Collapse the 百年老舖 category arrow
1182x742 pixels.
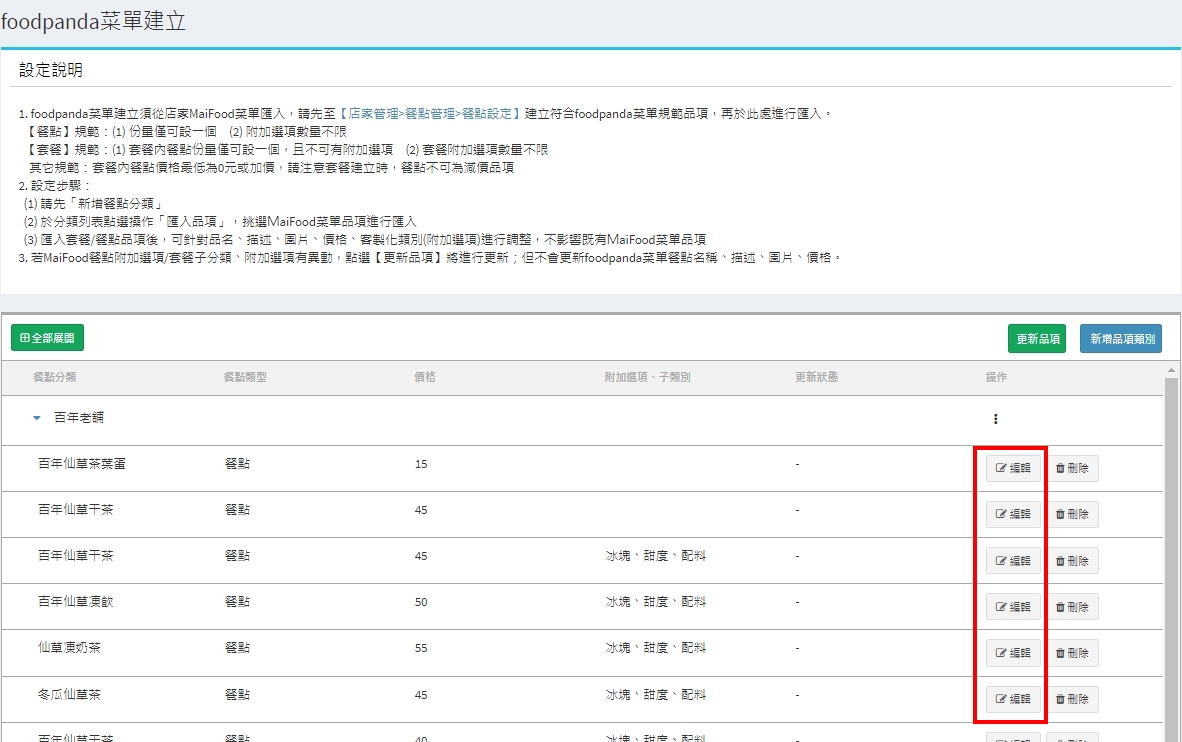pos(37,419)
